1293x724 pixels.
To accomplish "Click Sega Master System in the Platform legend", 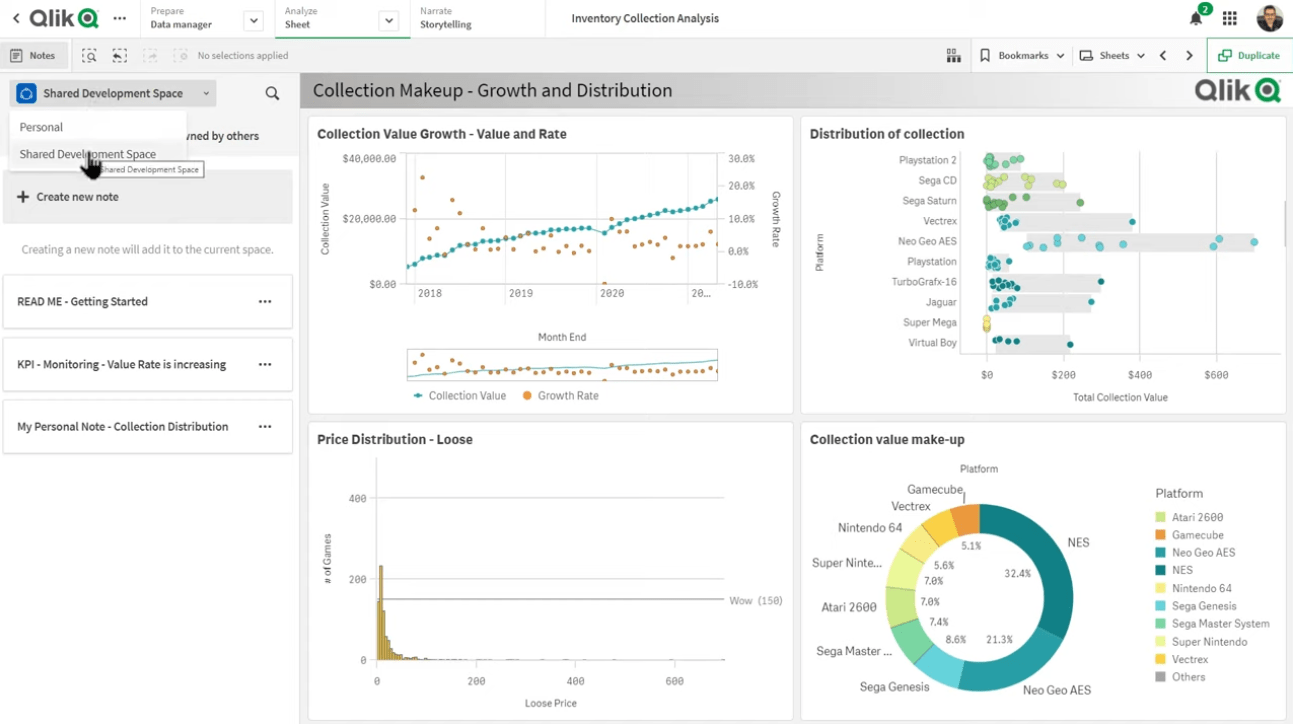I will 1221,624.
